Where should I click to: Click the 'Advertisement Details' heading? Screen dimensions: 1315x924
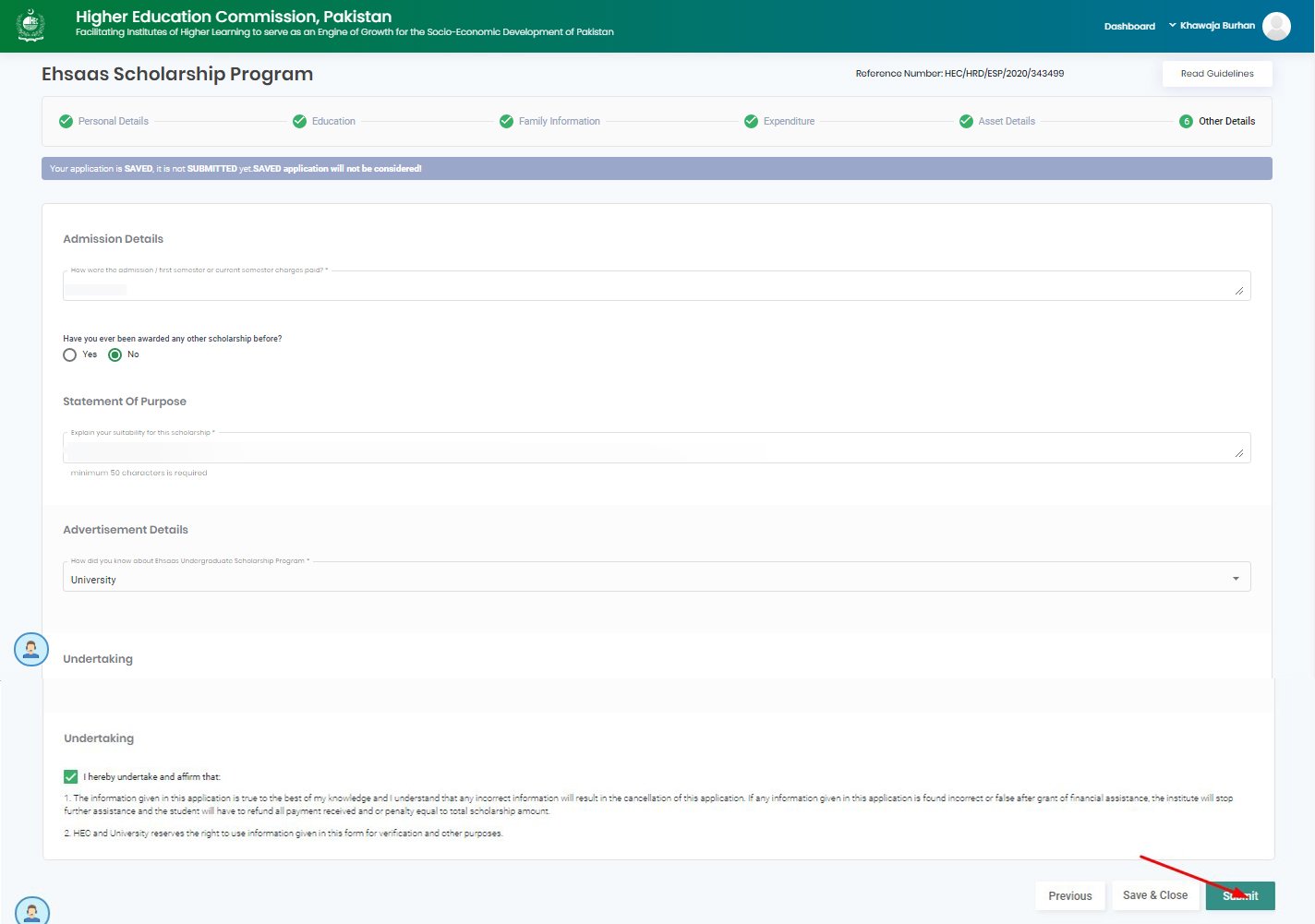126,530
